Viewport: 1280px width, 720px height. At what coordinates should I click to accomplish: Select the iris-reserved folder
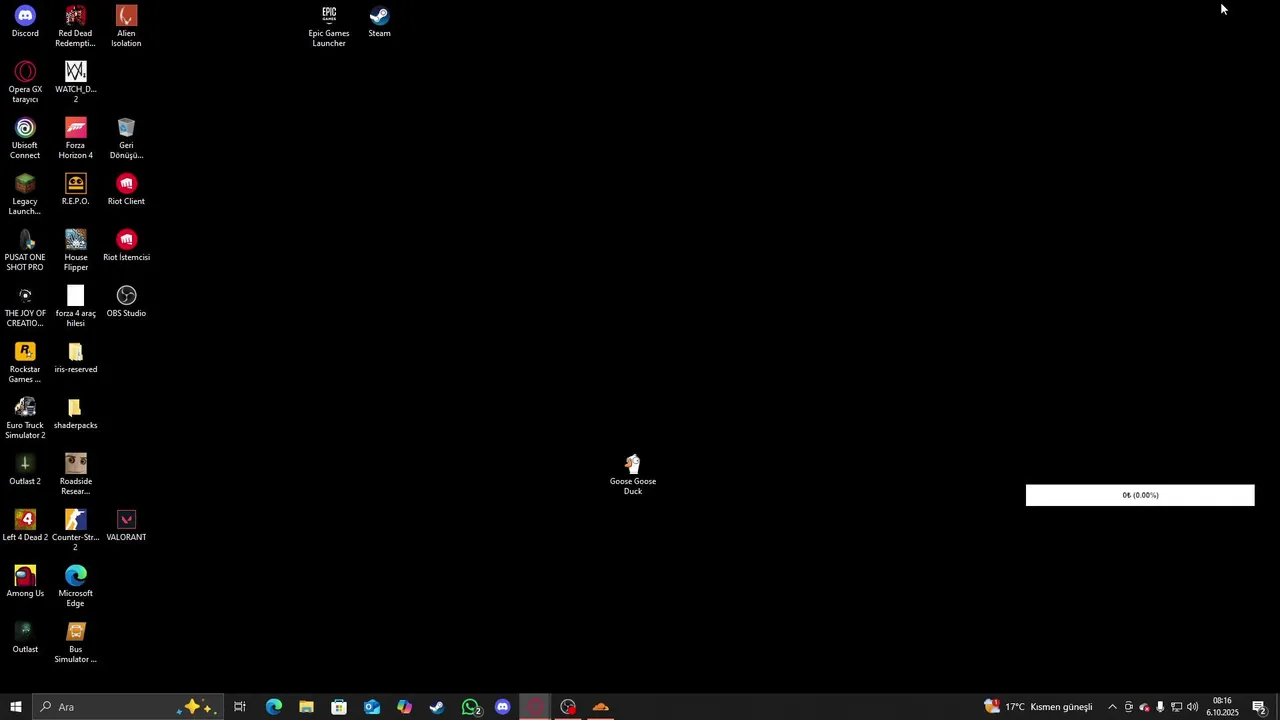pos(75,358)
